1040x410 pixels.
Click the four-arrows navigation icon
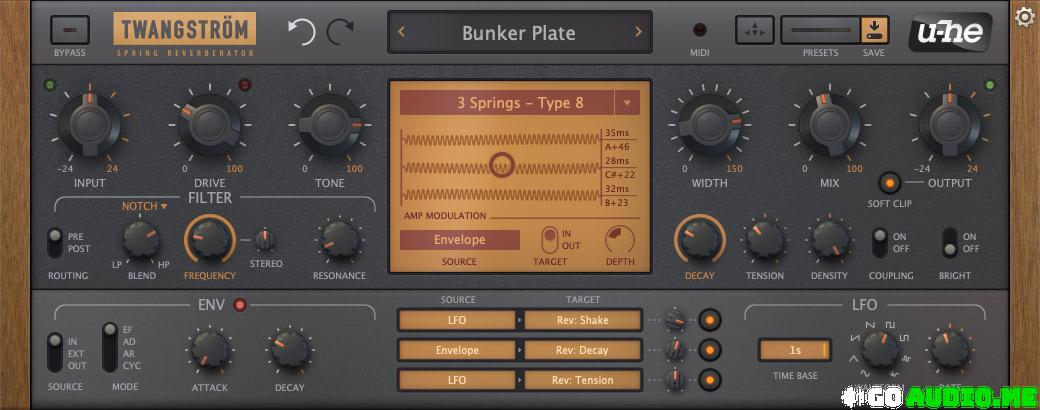tap(755, 30)
